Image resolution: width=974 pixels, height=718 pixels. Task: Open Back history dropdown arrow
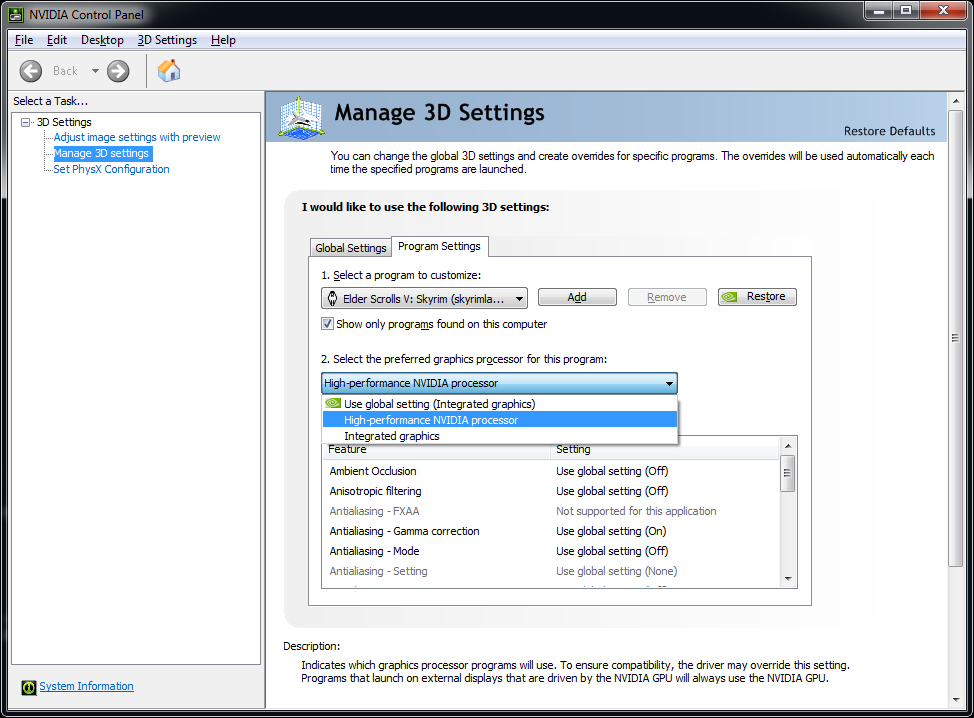[95, 71]
